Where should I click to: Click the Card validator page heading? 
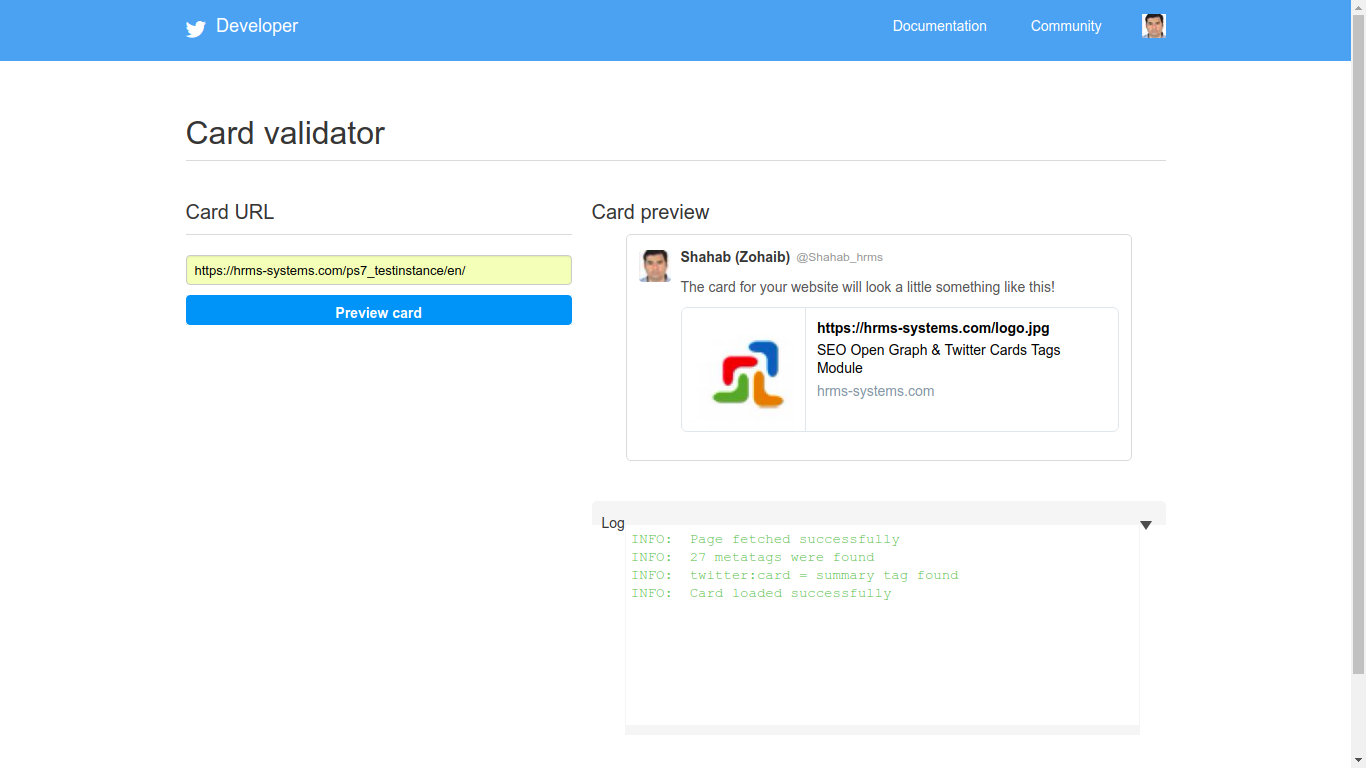click(285, 133)
